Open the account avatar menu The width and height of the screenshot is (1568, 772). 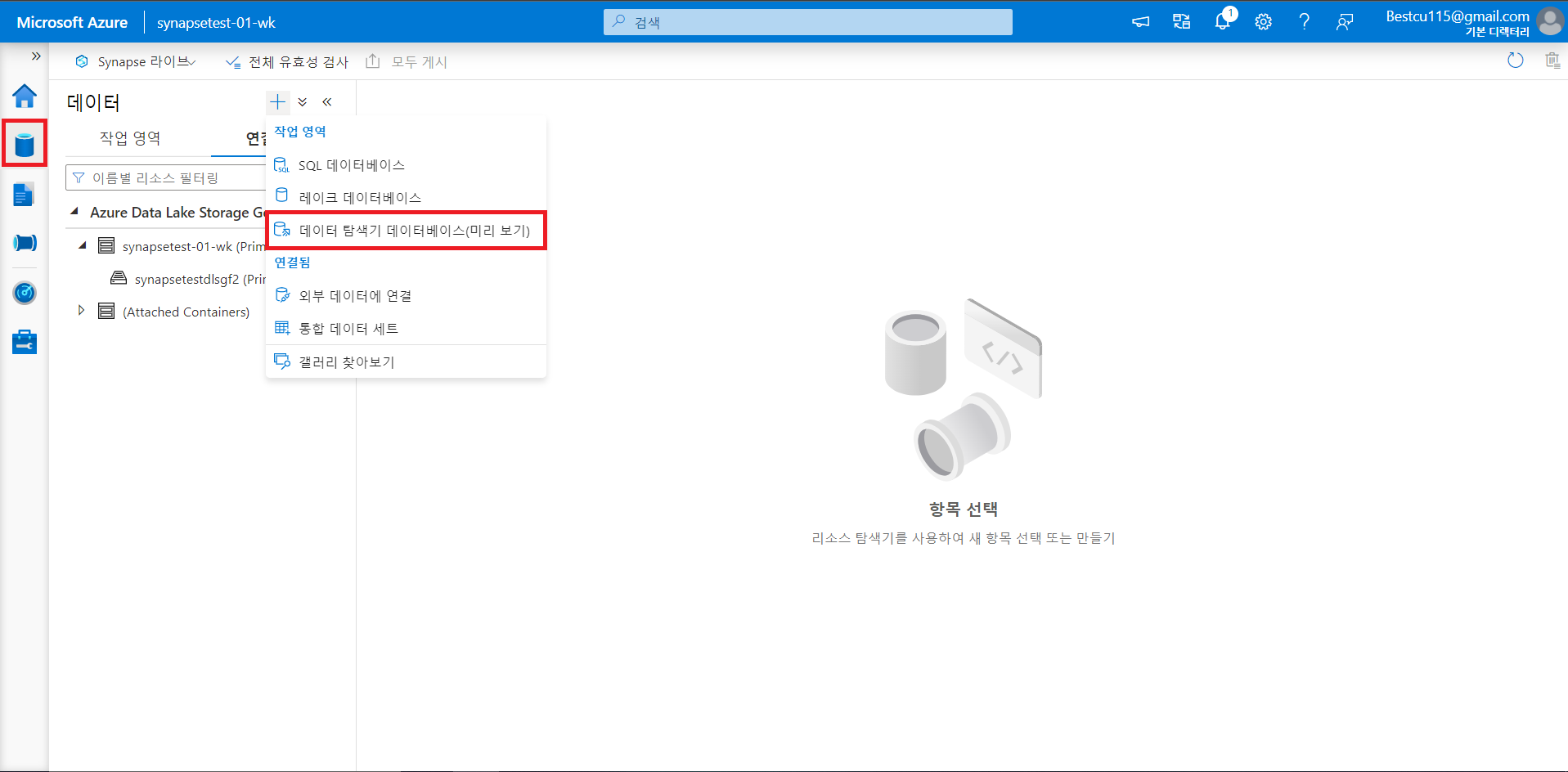(1549, 21)
